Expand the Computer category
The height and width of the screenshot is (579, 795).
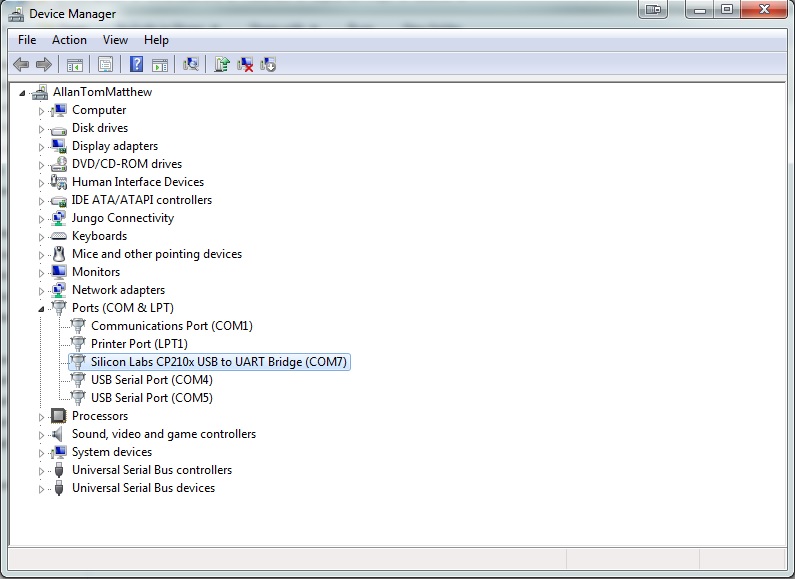pos(41,111)
